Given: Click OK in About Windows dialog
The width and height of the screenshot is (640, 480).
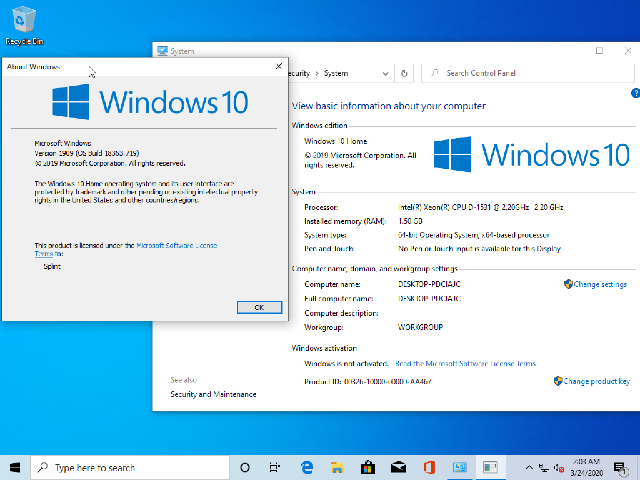Looking at the screenshot, I should pos(259,307).
